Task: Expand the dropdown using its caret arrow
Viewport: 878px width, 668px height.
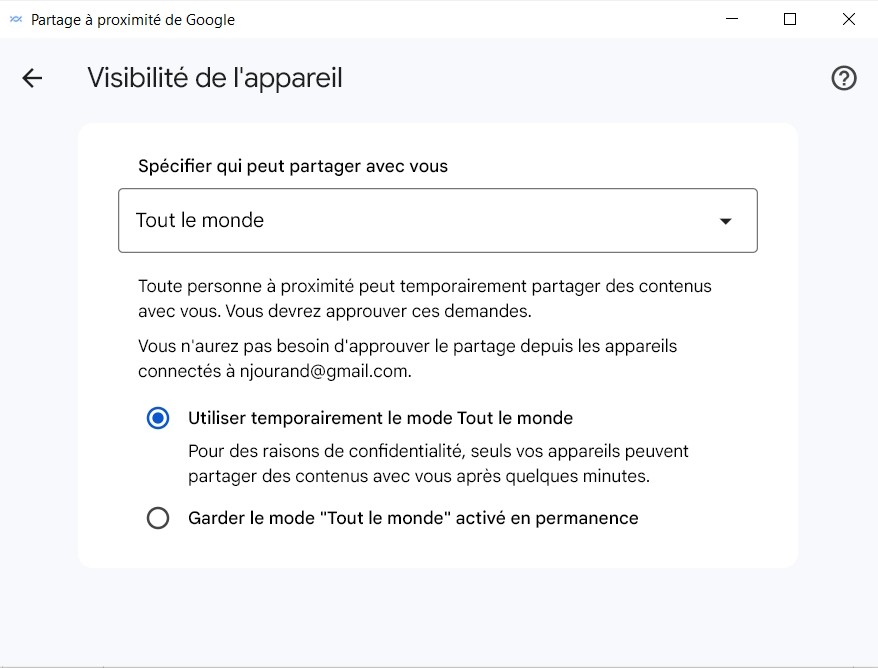Action: click(x=725, y=221)
